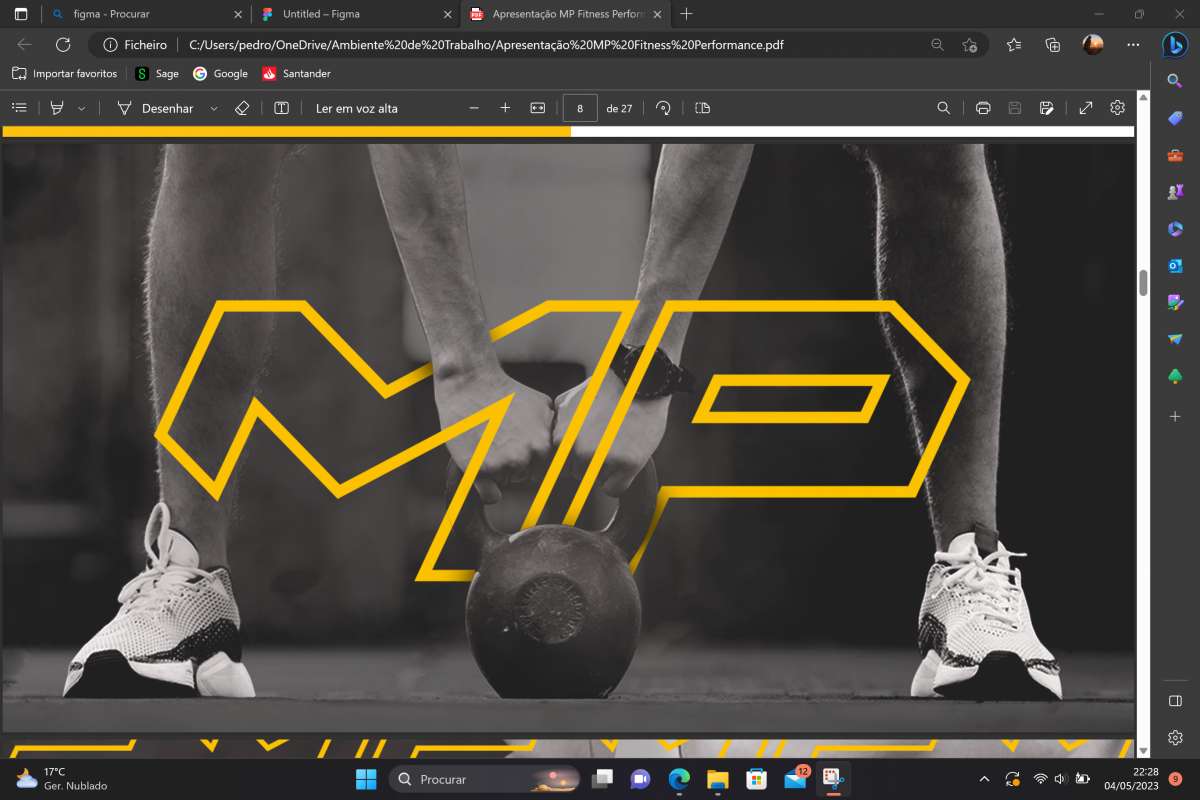Open the tab actions menu
The height and width of the screenshot is (800, 1200).
coord(21,14)
